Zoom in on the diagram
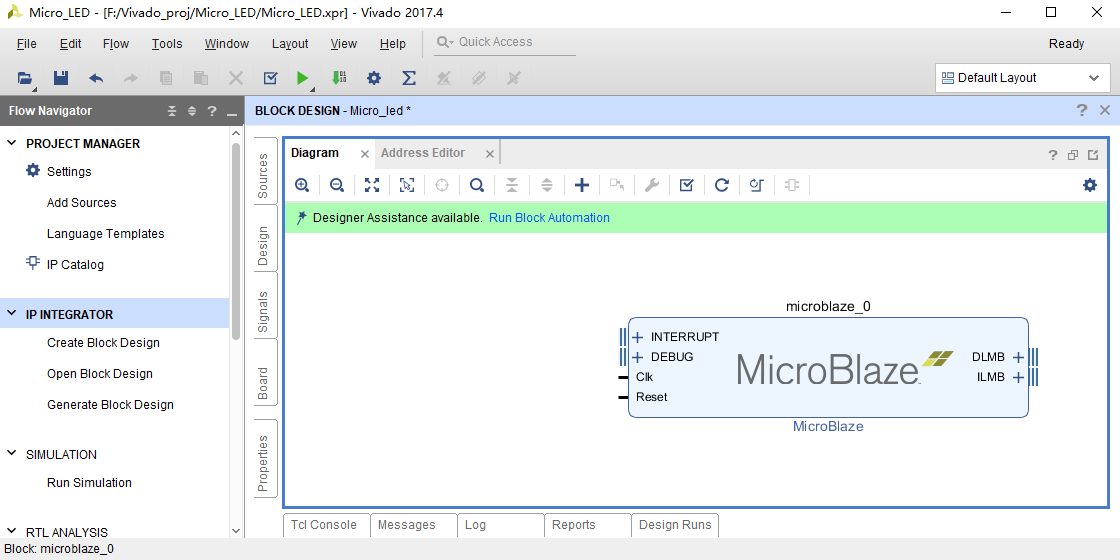The image size is (1120, 560). coord(302,186)
